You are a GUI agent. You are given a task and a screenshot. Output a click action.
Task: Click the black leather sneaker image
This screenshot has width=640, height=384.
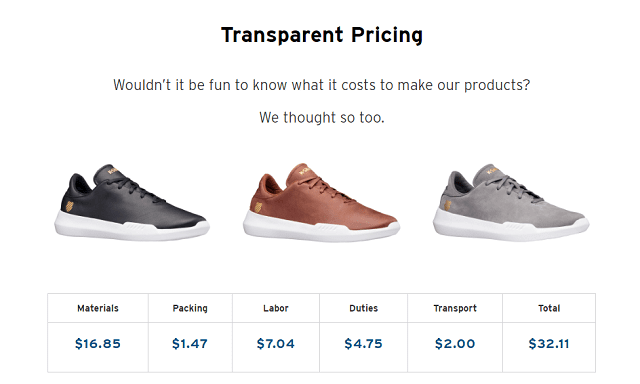coord(132,202)
